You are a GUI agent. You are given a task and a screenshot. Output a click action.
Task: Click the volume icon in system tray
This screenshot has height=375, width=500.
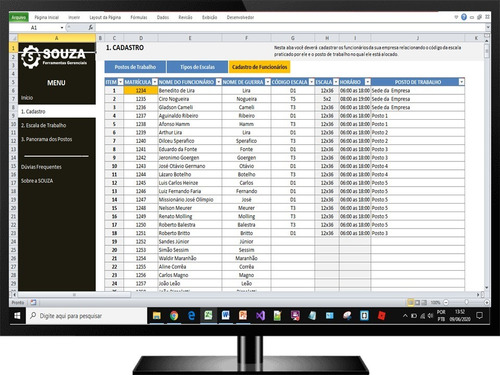430,316
